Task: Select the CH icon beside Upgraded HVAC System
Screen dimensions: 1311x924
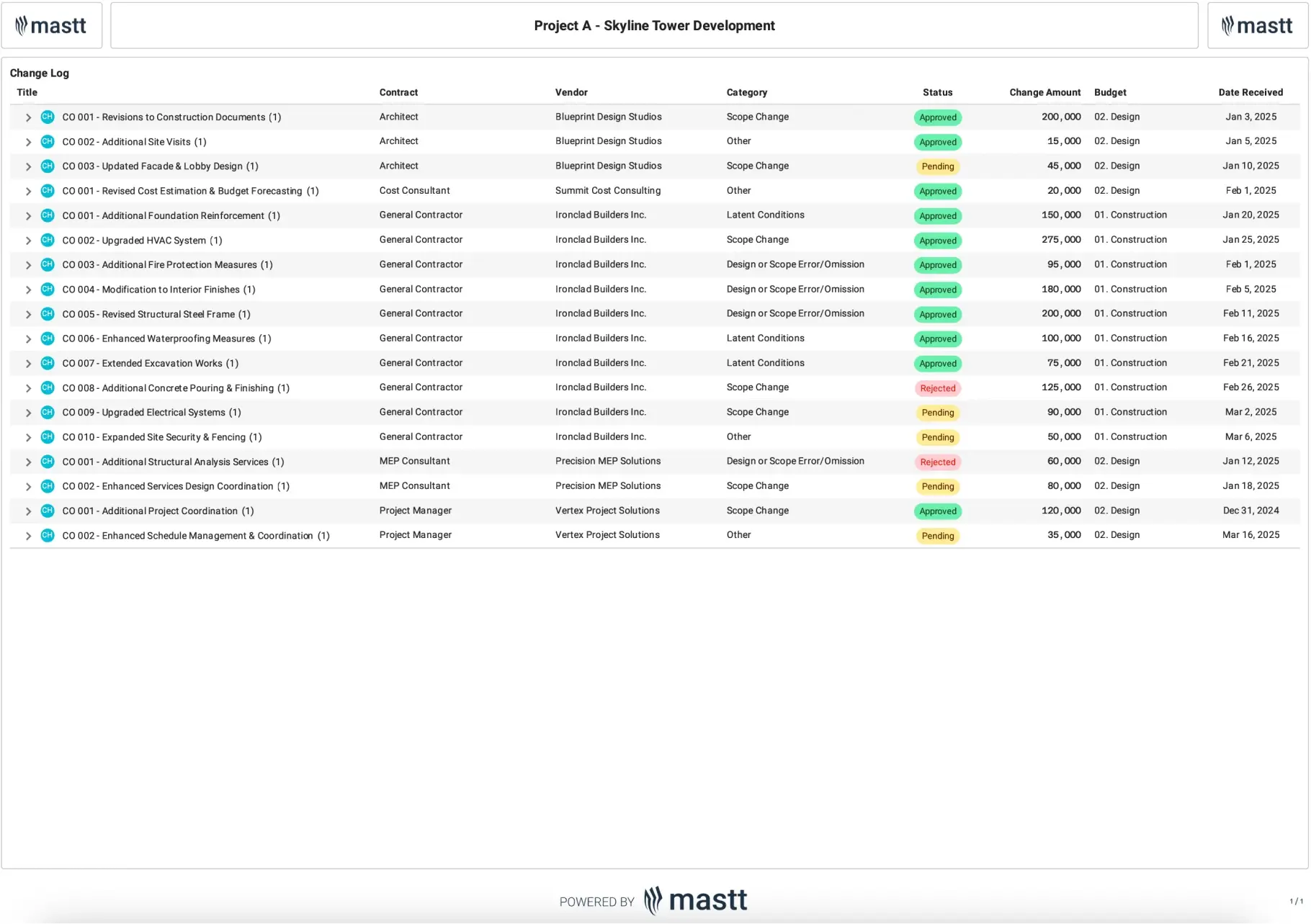Action: tap(48, 240)
